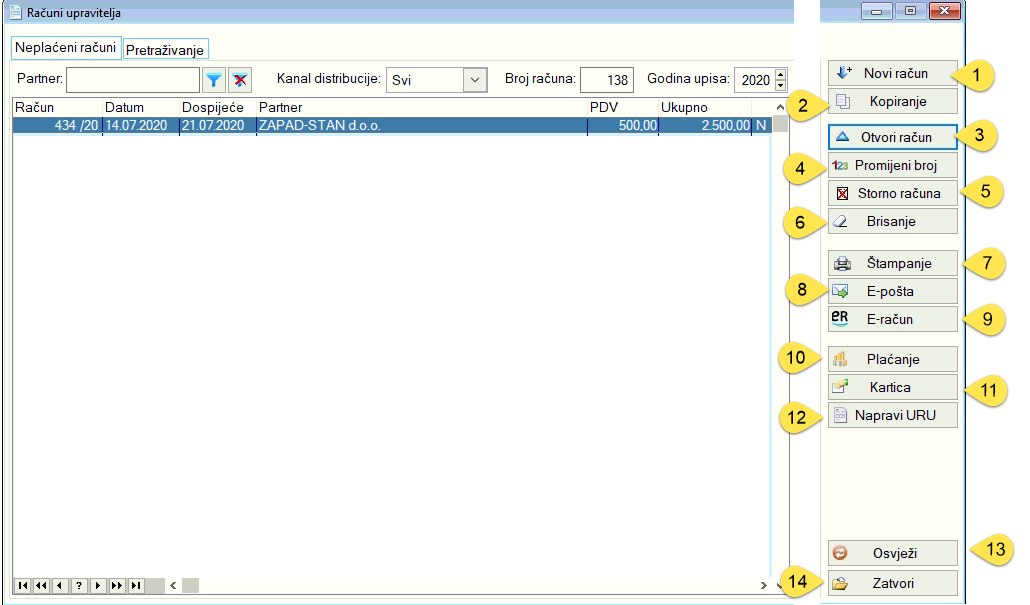
Task: Select the Neplaćeni računi tab
Action: [66, 48]
